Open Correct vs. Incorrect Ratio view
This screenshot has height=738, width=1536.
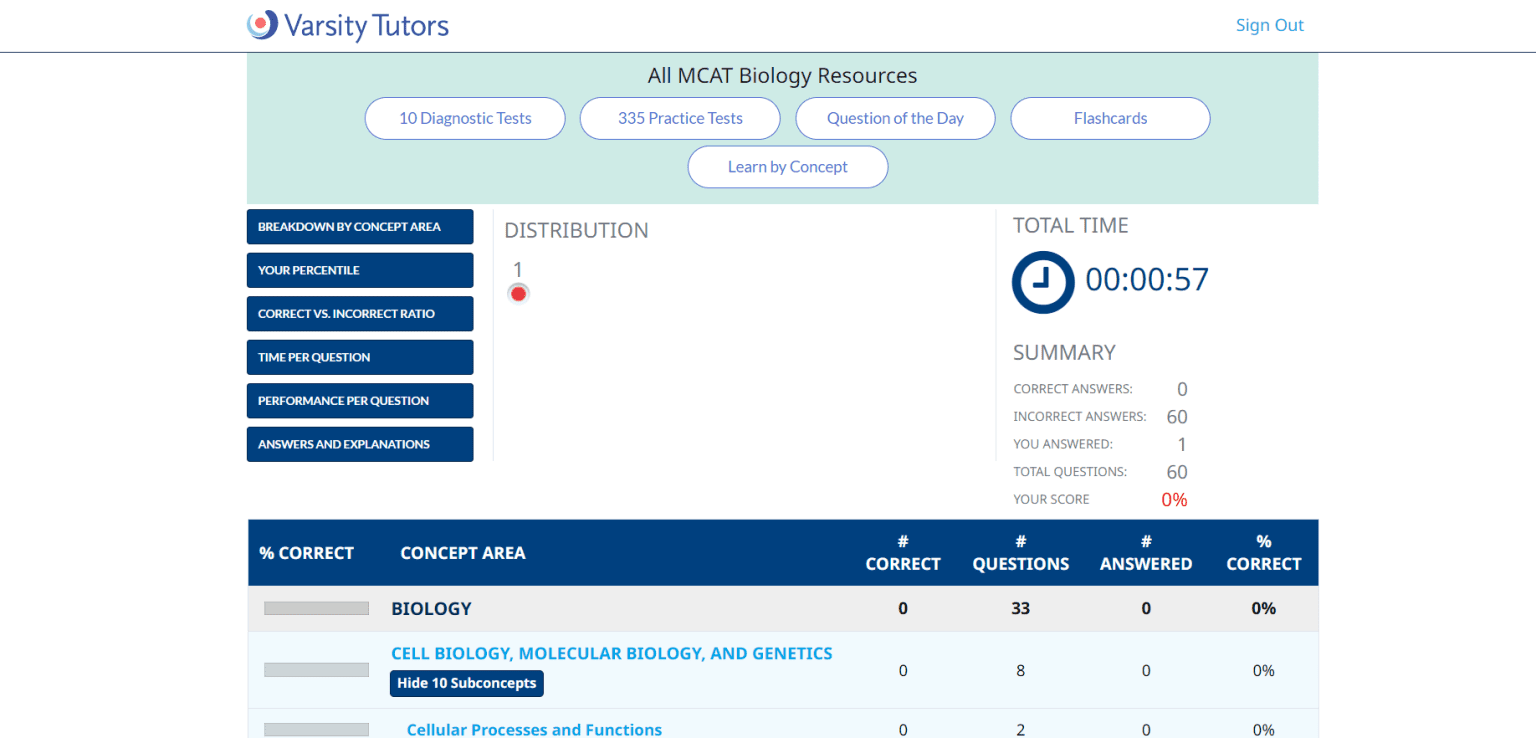click(359, 313)
